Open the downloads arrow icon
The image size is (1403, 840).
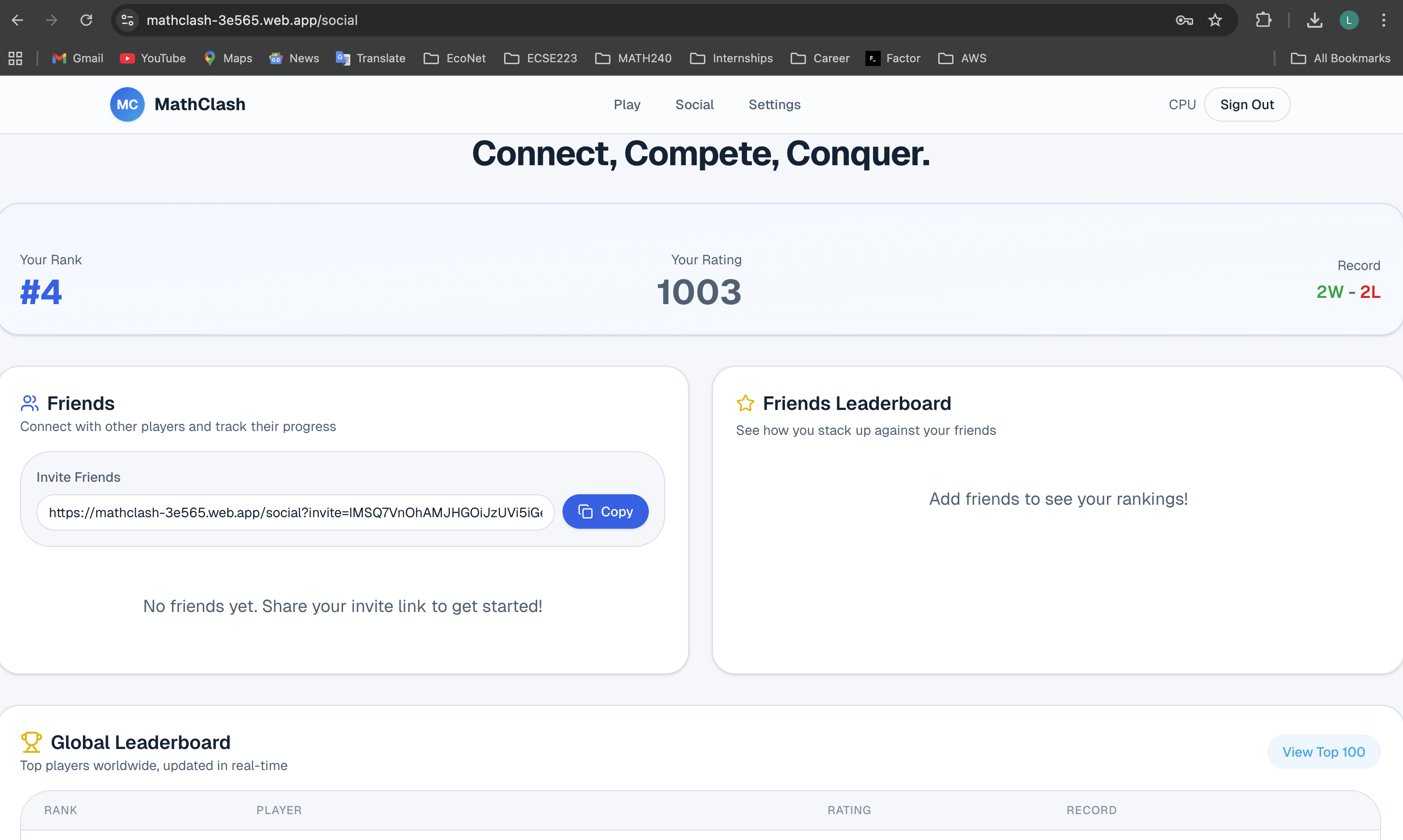tap(1315, 21)
